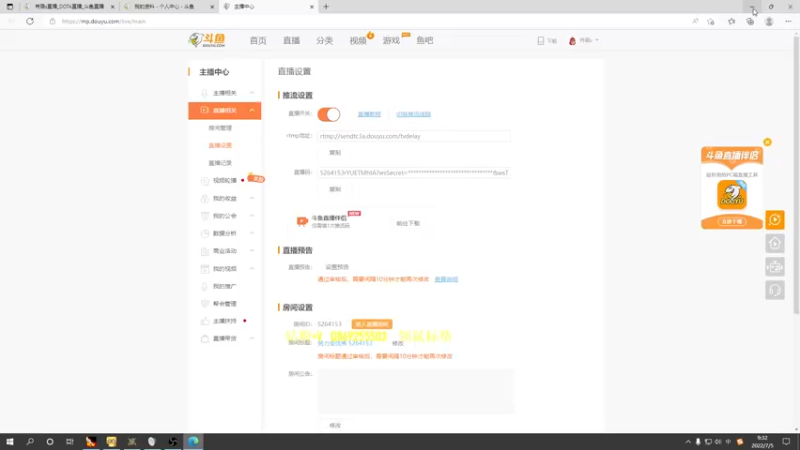
Task: Open 直播记录 in the sidebar
Action: point(220,163)
